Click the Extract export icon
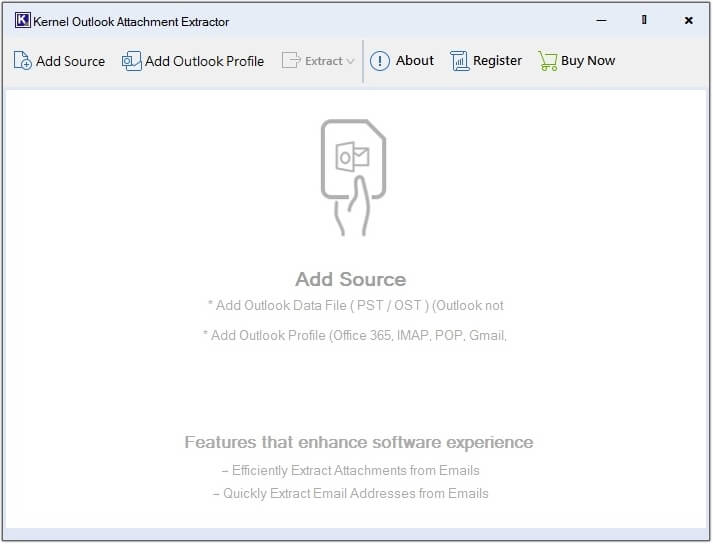Image resolution: width=713 pixels, height=544 pixels. point(291,60)
